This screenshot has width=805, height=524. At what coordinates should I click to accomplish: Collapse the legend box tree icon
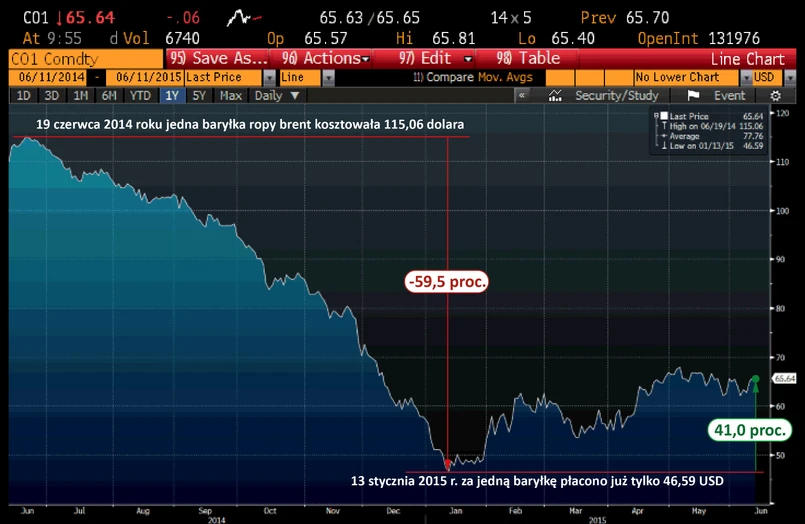tap(654, 118)
